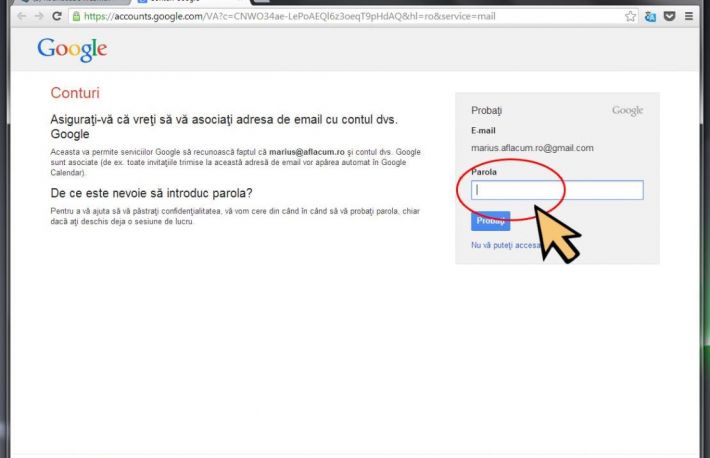Click the small Google logo in sign-in panel

pyautogui.click(x=627, y=111)
